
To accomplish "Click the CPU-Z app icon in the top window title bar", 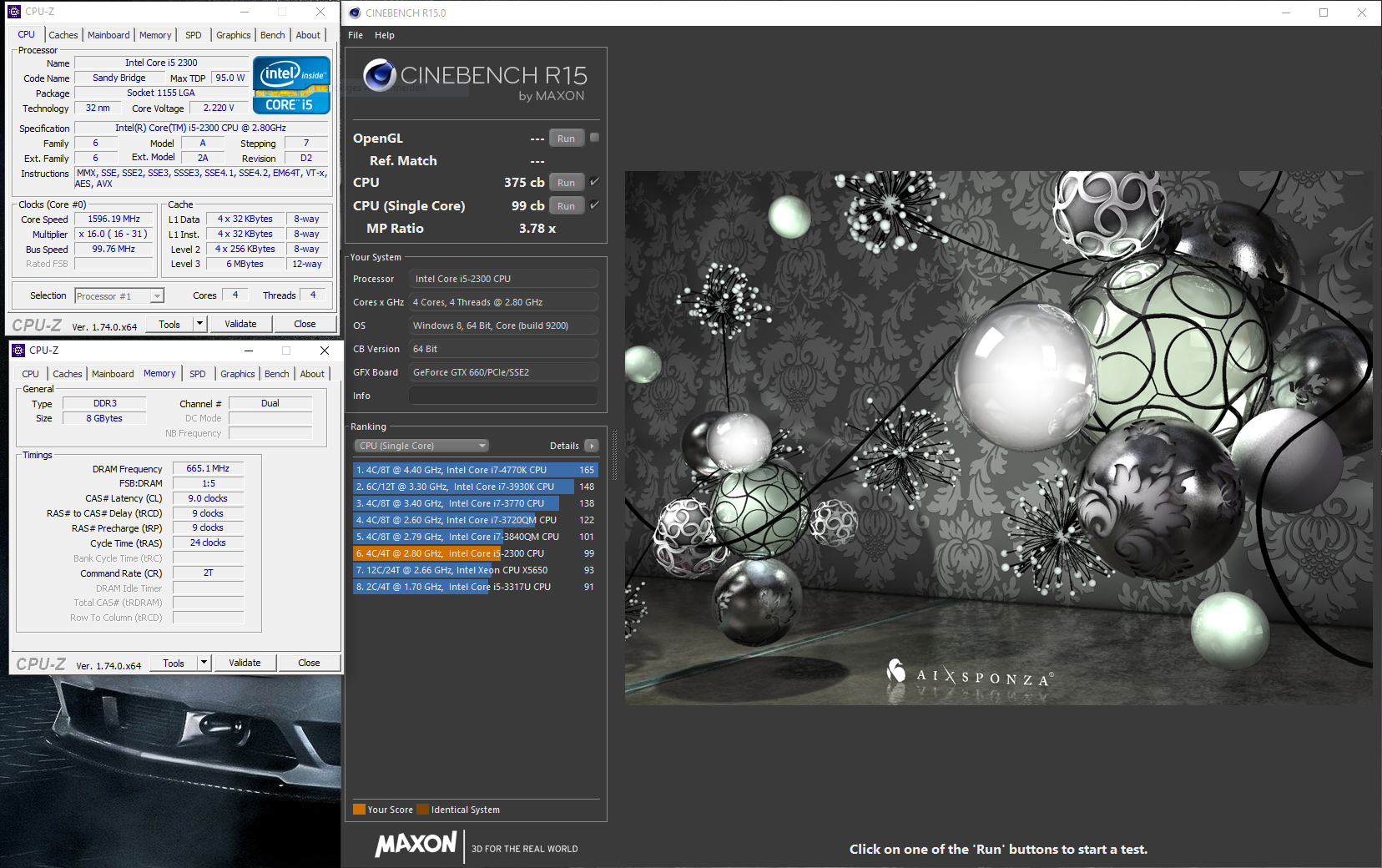I will coord(14,12).
